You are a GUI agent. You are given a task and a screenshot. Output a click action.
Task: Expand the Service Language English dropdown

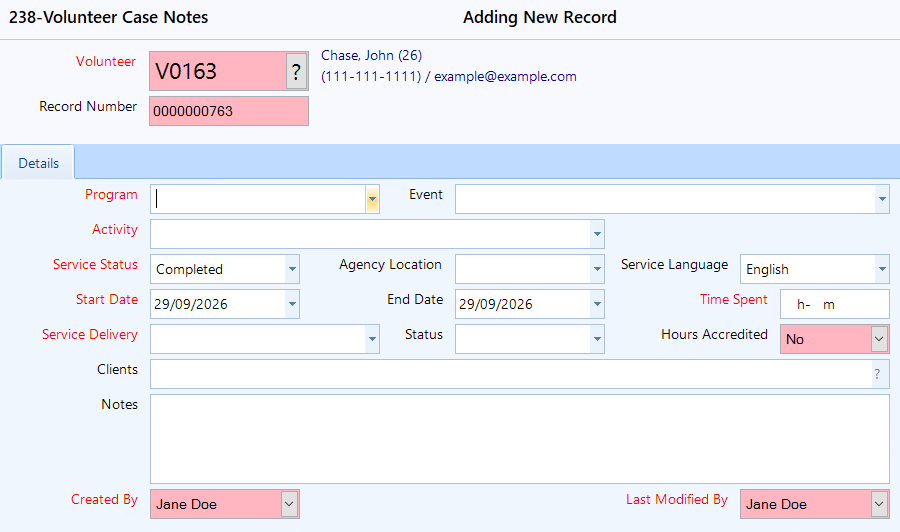[882, 269]
